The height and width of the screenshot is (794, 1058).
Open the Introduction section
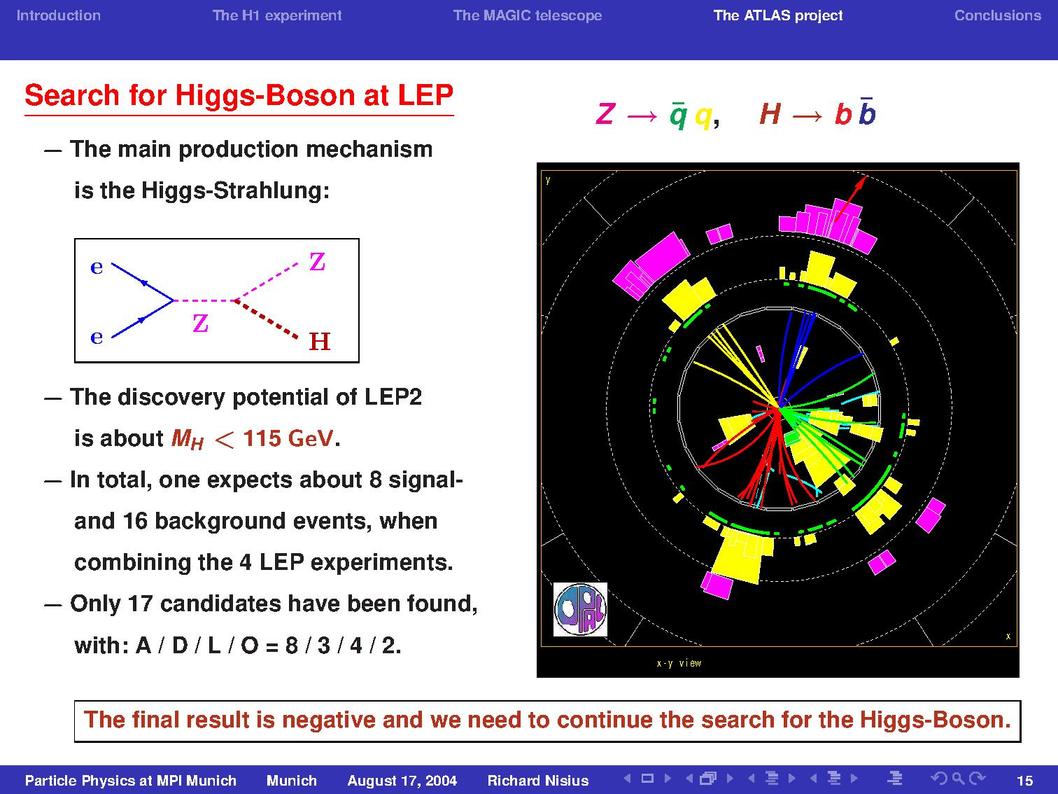coord(59,16)
